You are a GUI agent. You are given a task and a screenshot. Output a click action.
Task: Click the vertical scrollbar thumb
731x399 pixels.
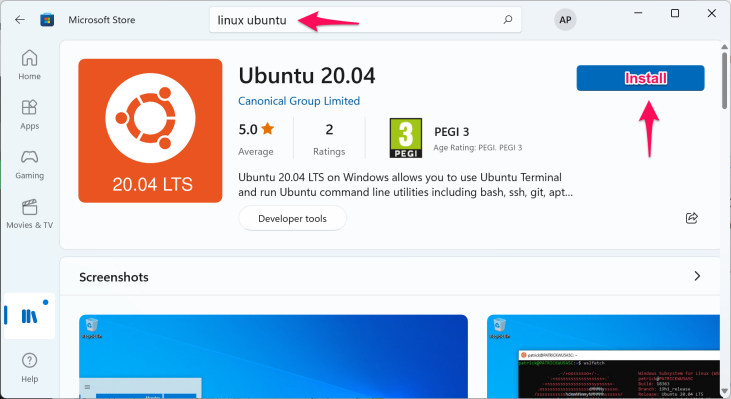pyautogui.click(x=724, y=80)
